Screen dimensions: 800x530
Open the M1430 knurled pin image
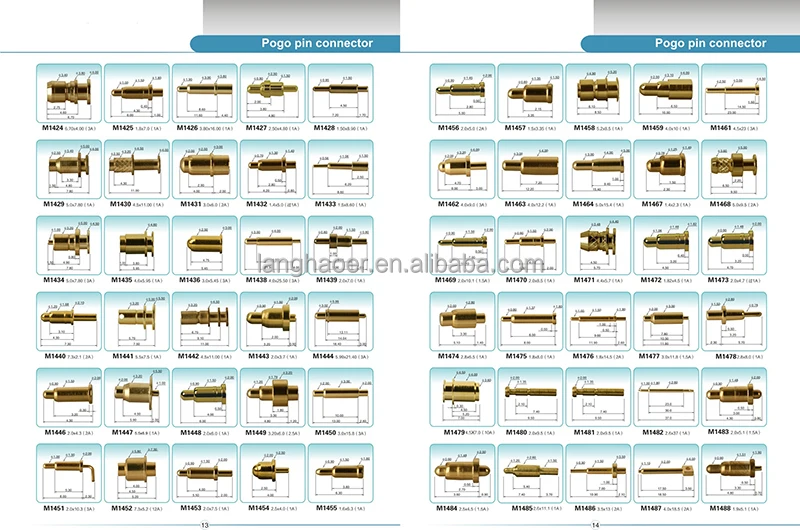click(x=137, y=169)
